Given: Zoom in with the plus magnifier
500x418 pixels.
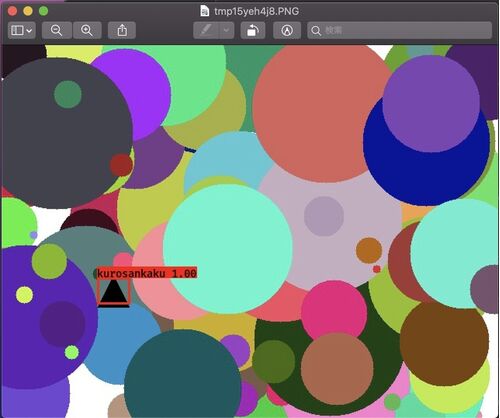Looking at the screenshot, I should (87, 30).
